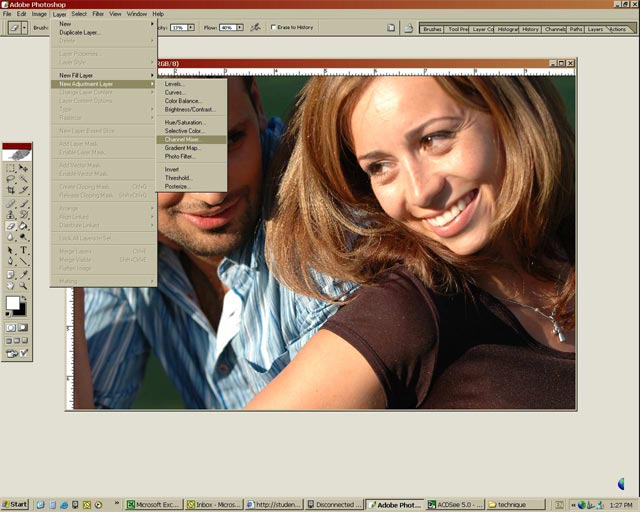640x512 pixels.
Task: Open the Filter menu
Action: tap(98, 14)
